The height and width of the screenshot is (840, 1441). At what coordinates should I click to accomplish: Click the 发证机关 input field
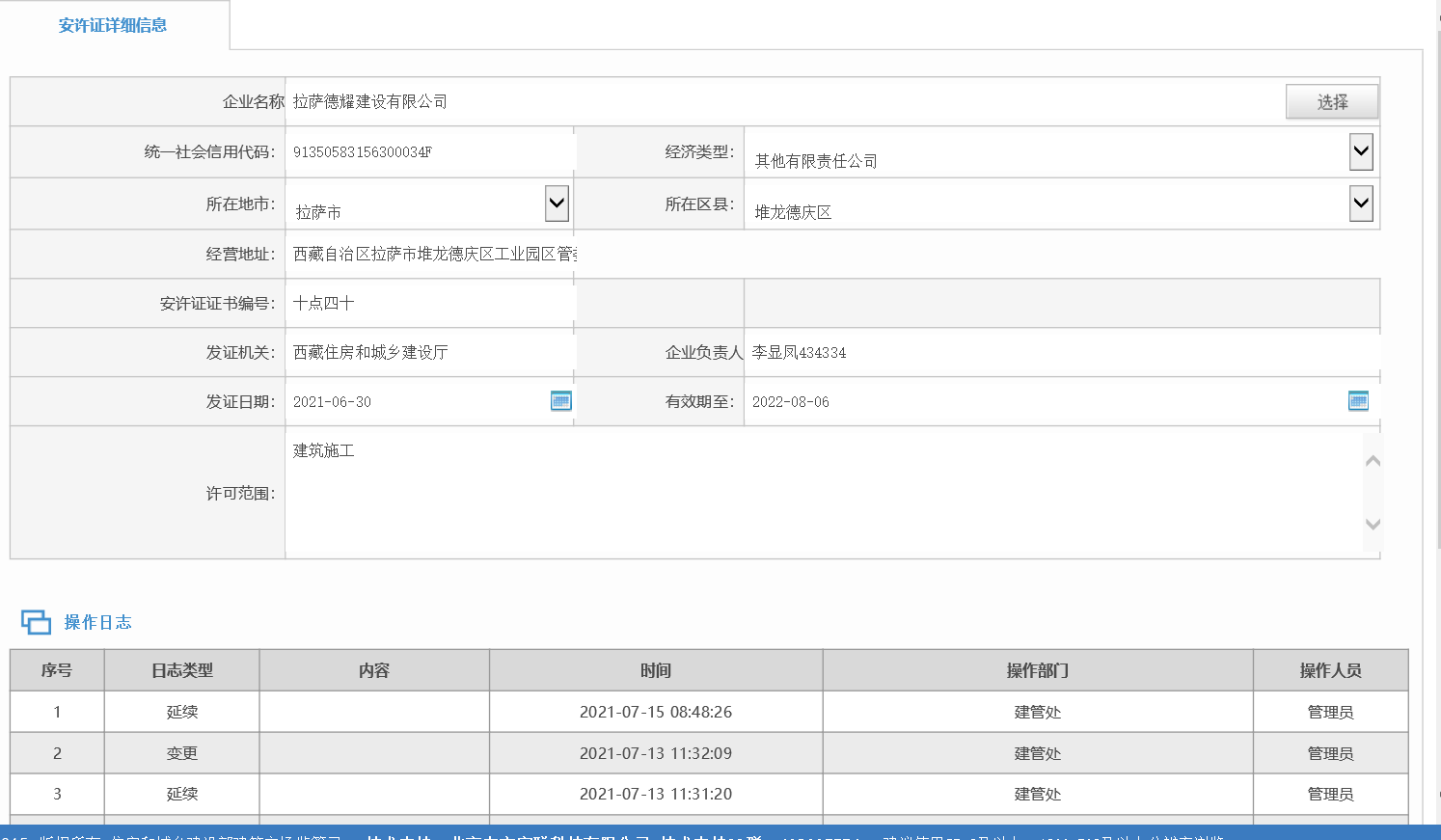click(429, 353)
